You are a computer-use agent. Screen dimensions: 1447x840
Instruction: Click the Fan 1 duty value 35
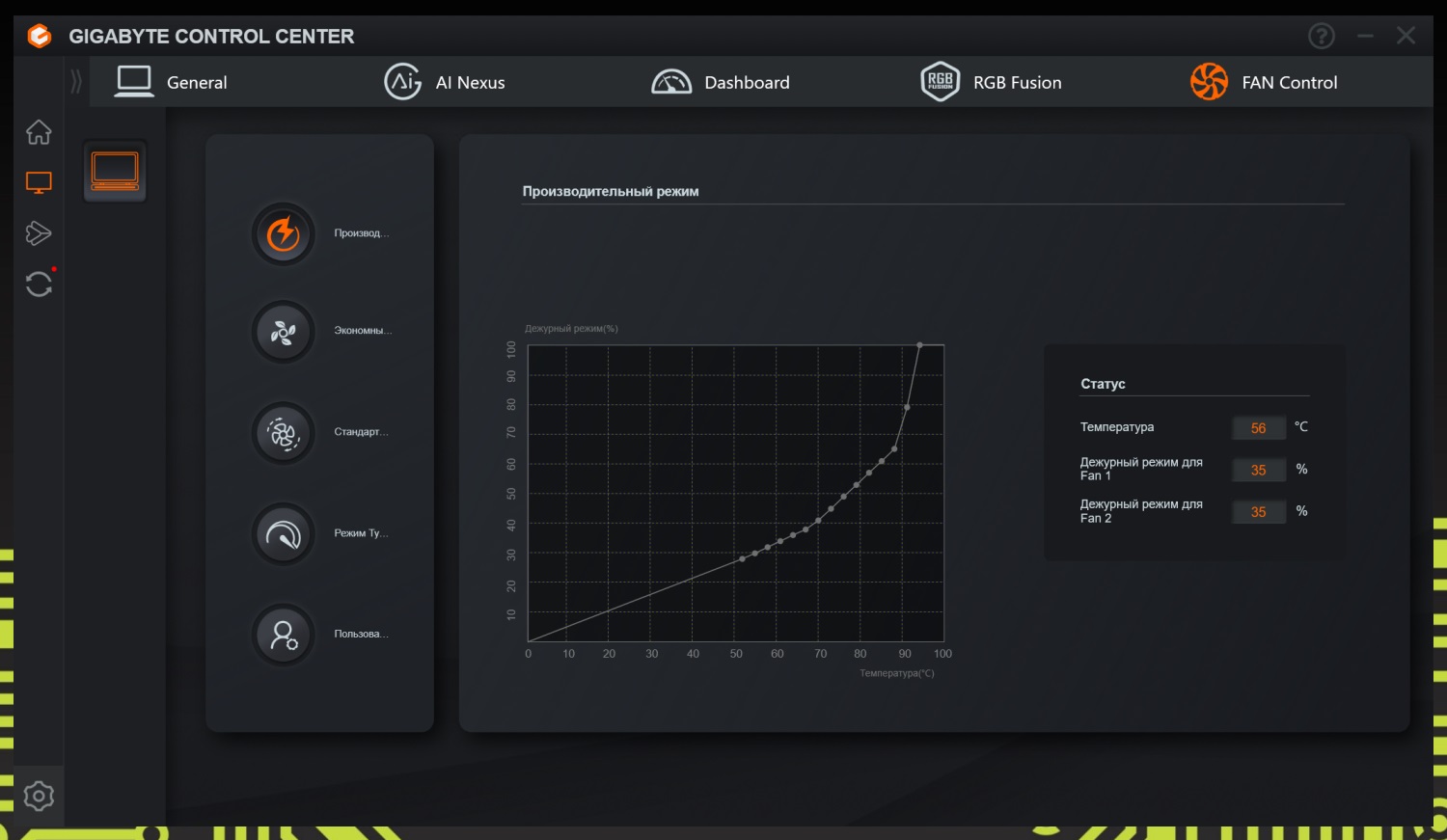click(1259, 471)
